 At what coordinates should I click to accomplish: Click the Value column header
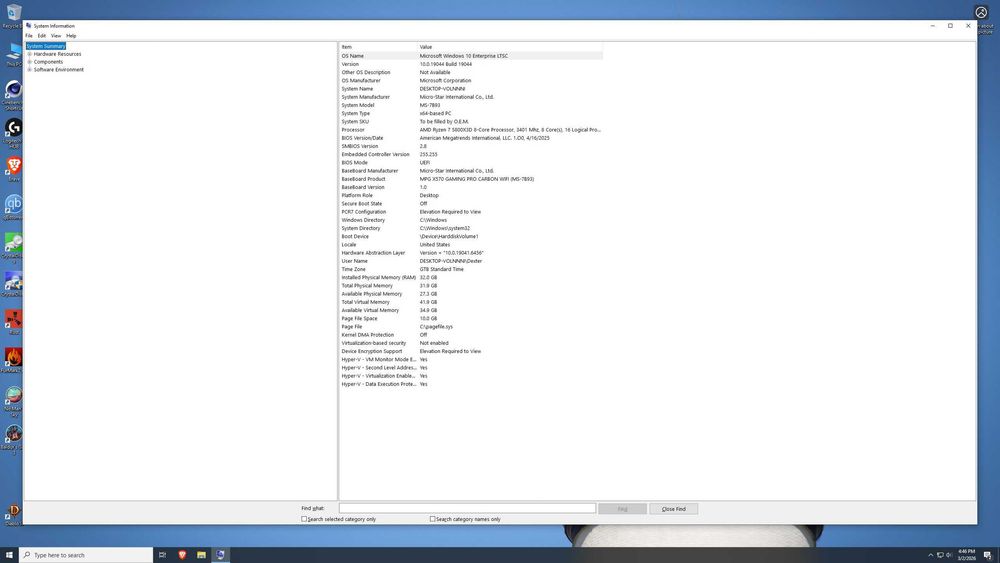tap(510, 47)
